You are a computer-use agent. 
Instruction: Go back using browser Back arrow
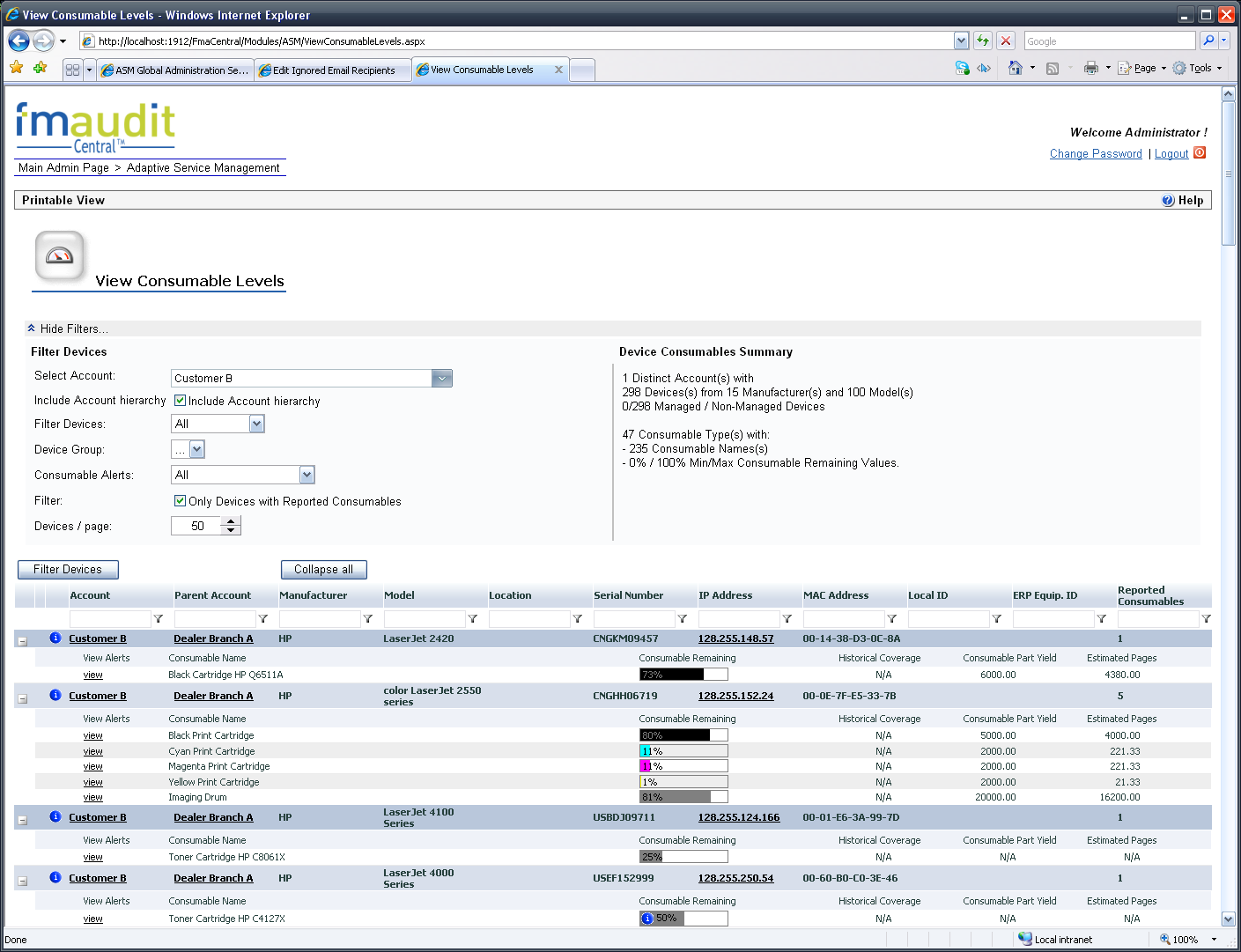tap(18, 41)
